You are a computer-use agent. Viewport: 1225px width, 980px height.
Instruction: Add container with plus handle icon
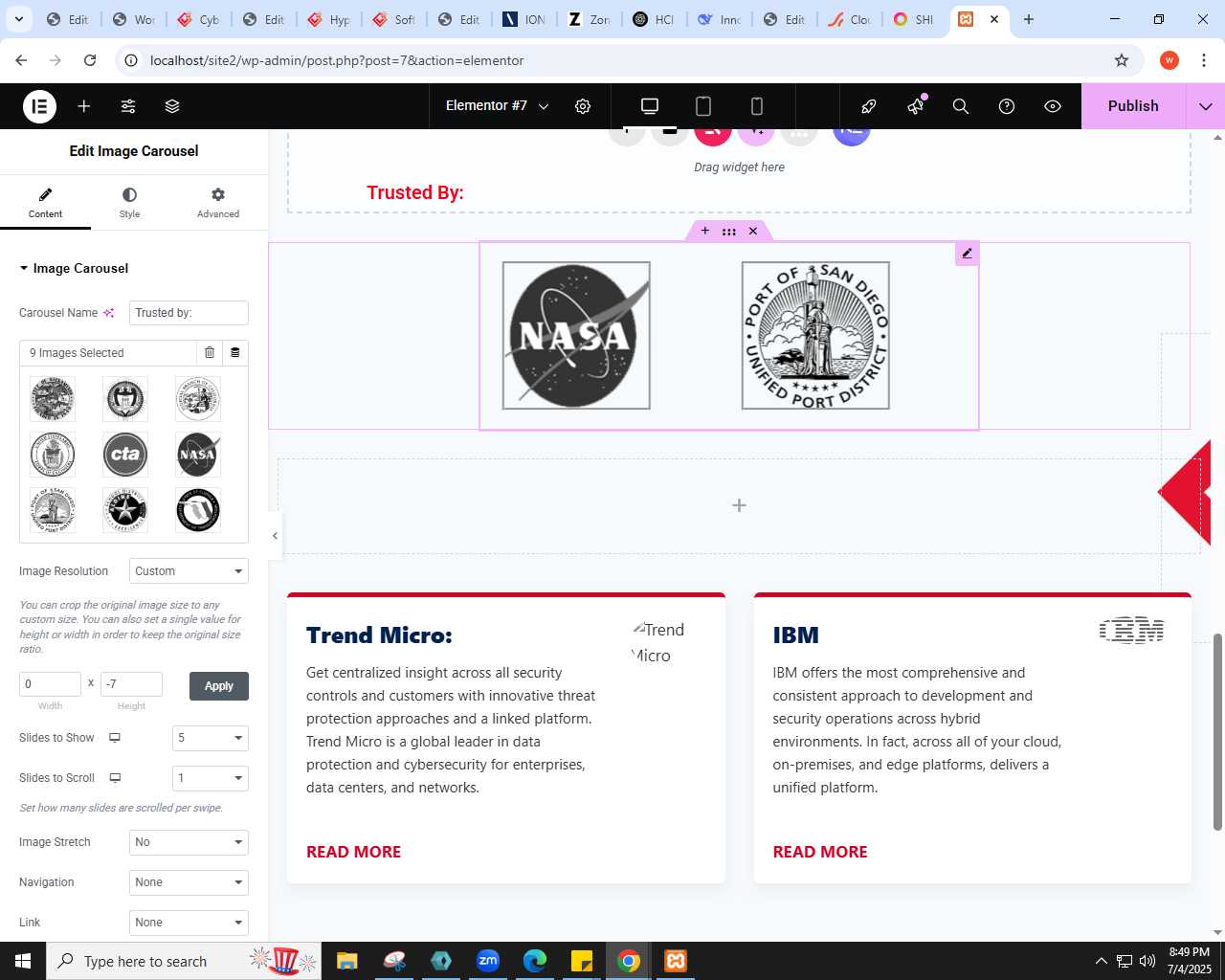(x=705, y=231)
